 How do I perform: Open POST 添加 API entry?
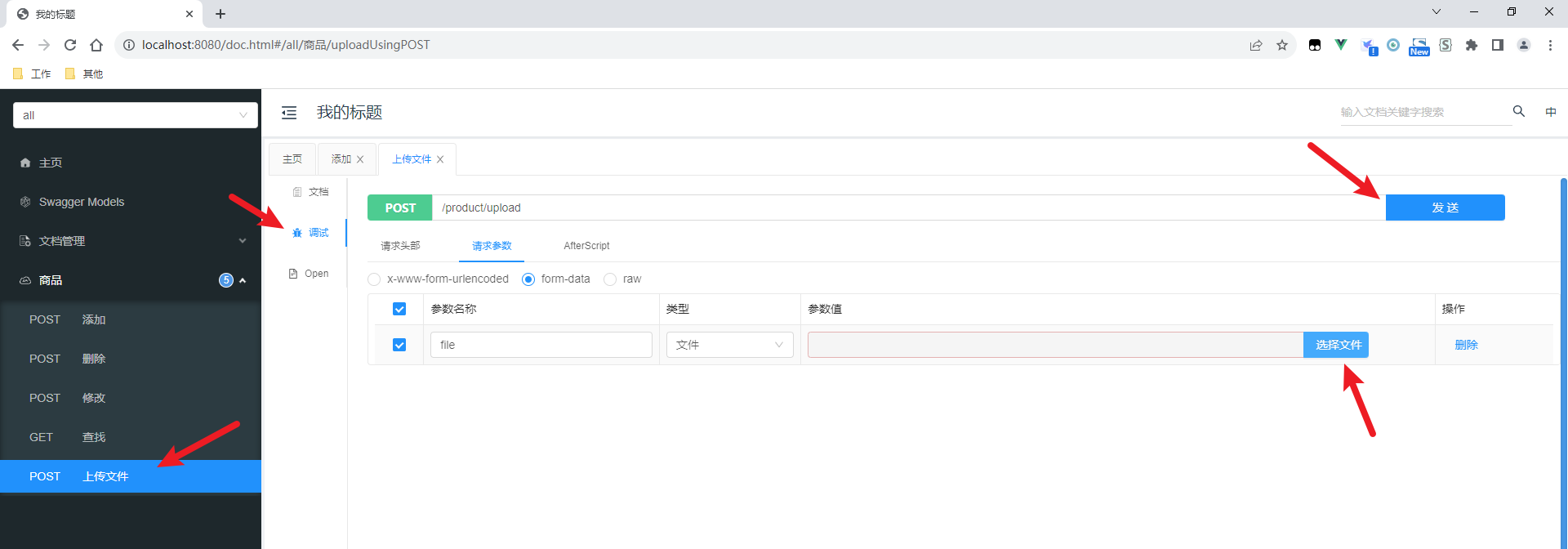point(131,319)
